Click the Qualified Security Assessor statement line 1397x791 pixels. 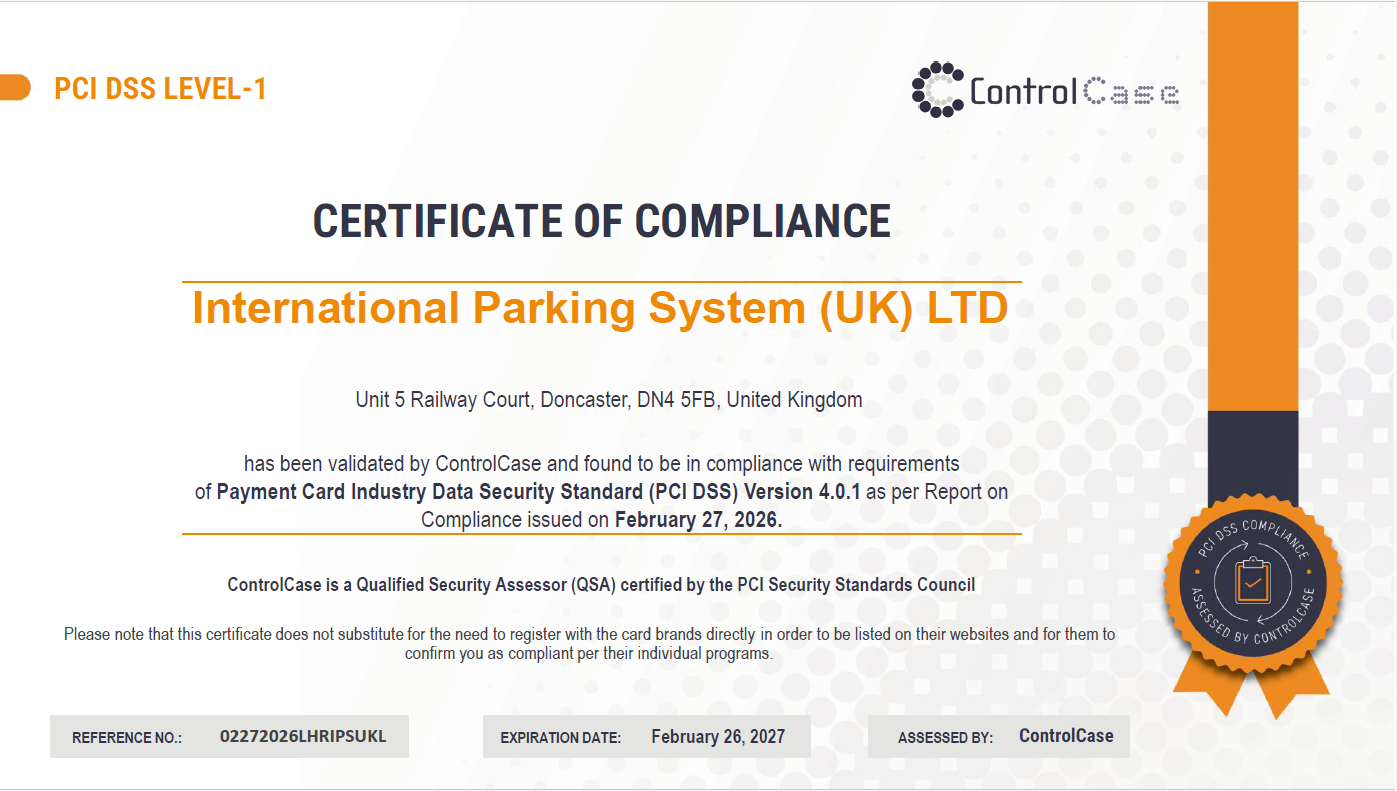click(x=601, y=585)
